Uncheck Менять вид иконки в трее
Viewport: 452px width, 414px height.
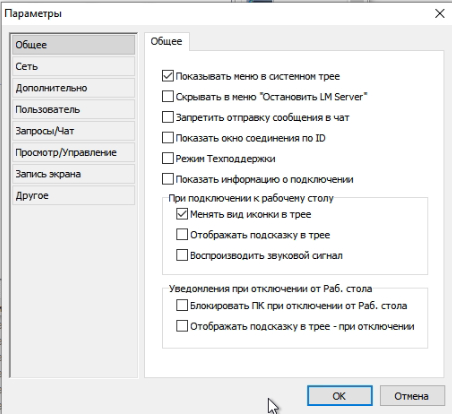click(182, 214)
